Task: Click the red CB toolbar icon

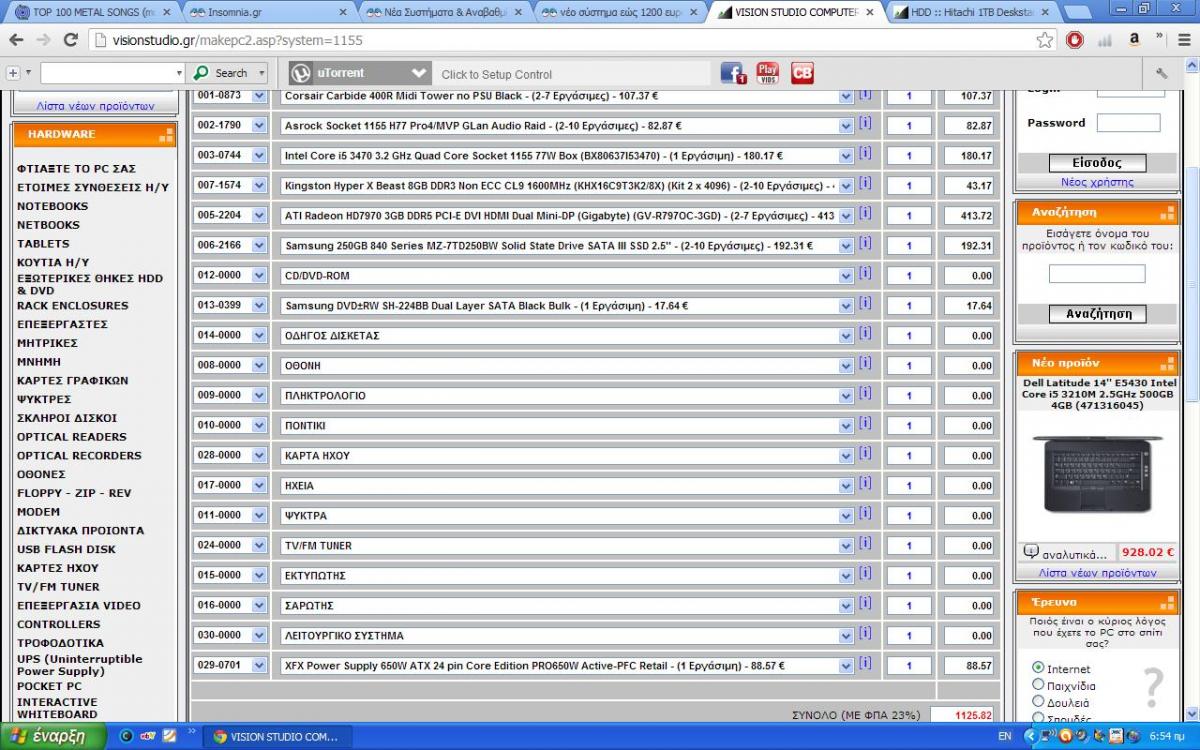Action: [x=802, y=73]
